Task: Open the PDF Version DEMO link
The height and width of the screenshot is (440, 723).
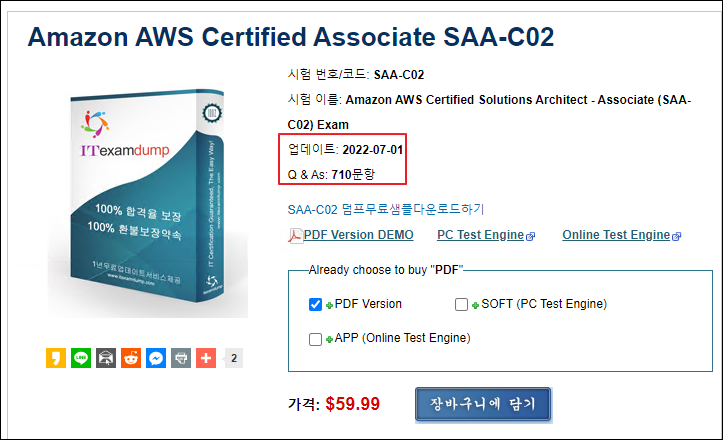Action: click(358, 235)
